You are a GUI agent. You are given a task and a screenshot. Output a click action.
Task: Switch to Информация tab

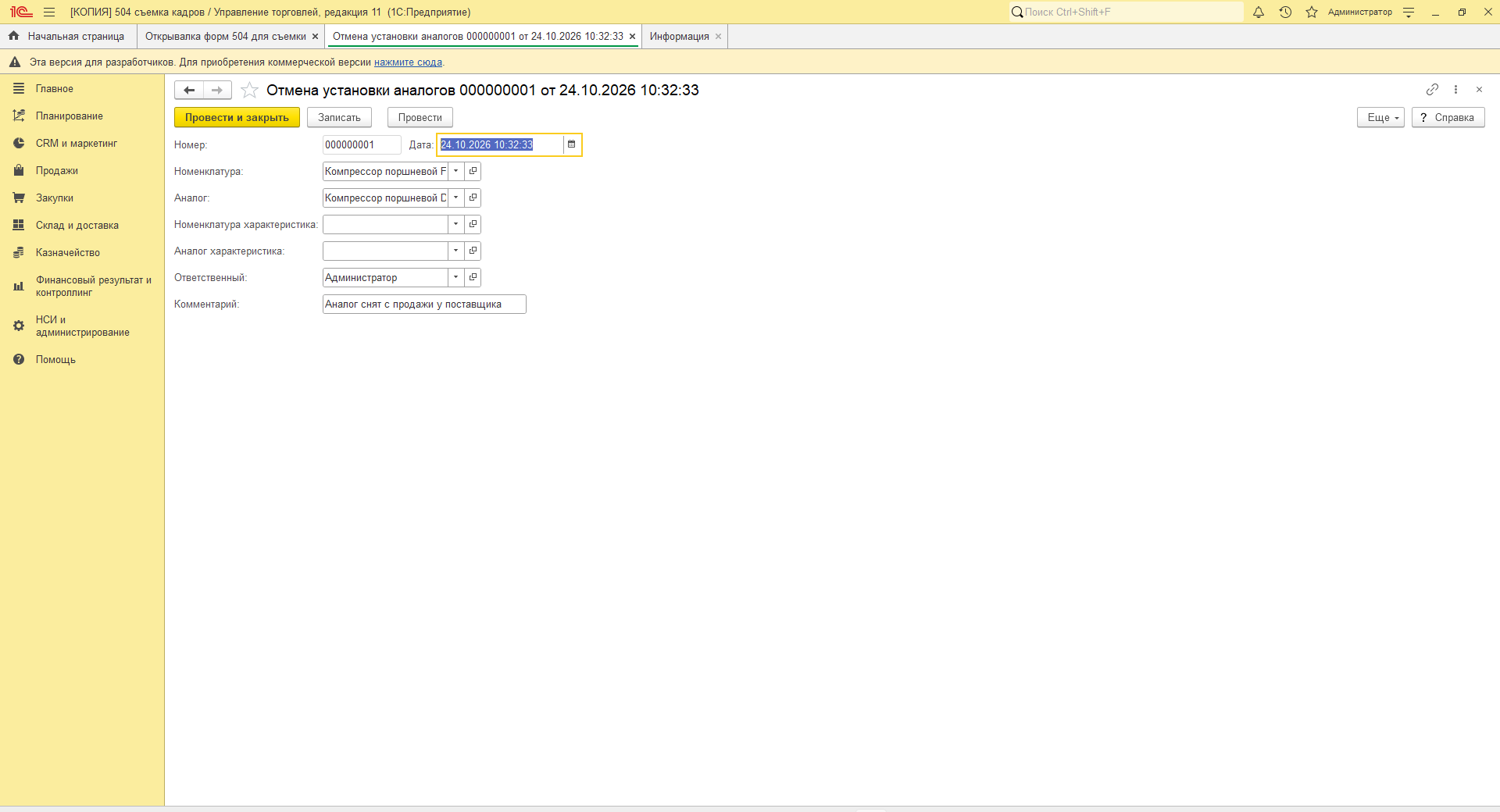coord(679,36)
